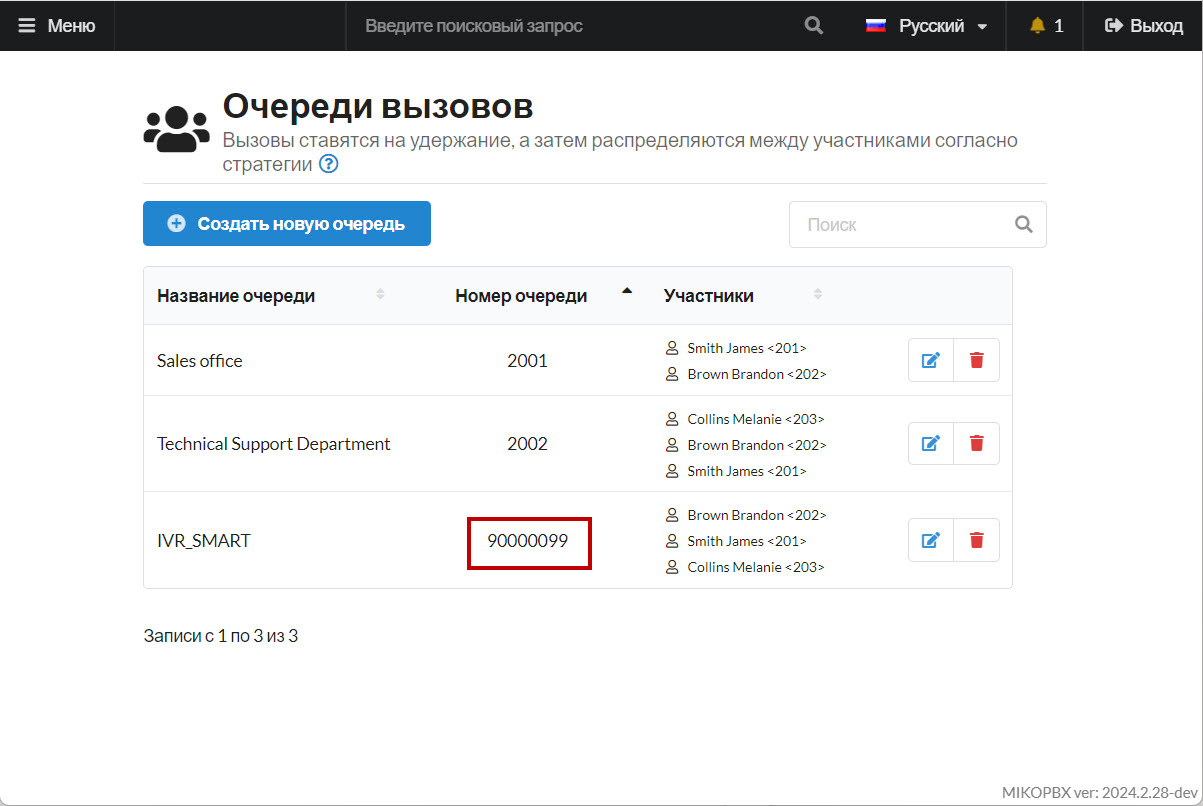Viewport: 1203px width, 806px height.
Task: Click the help question mark icon
Action: 328,164
